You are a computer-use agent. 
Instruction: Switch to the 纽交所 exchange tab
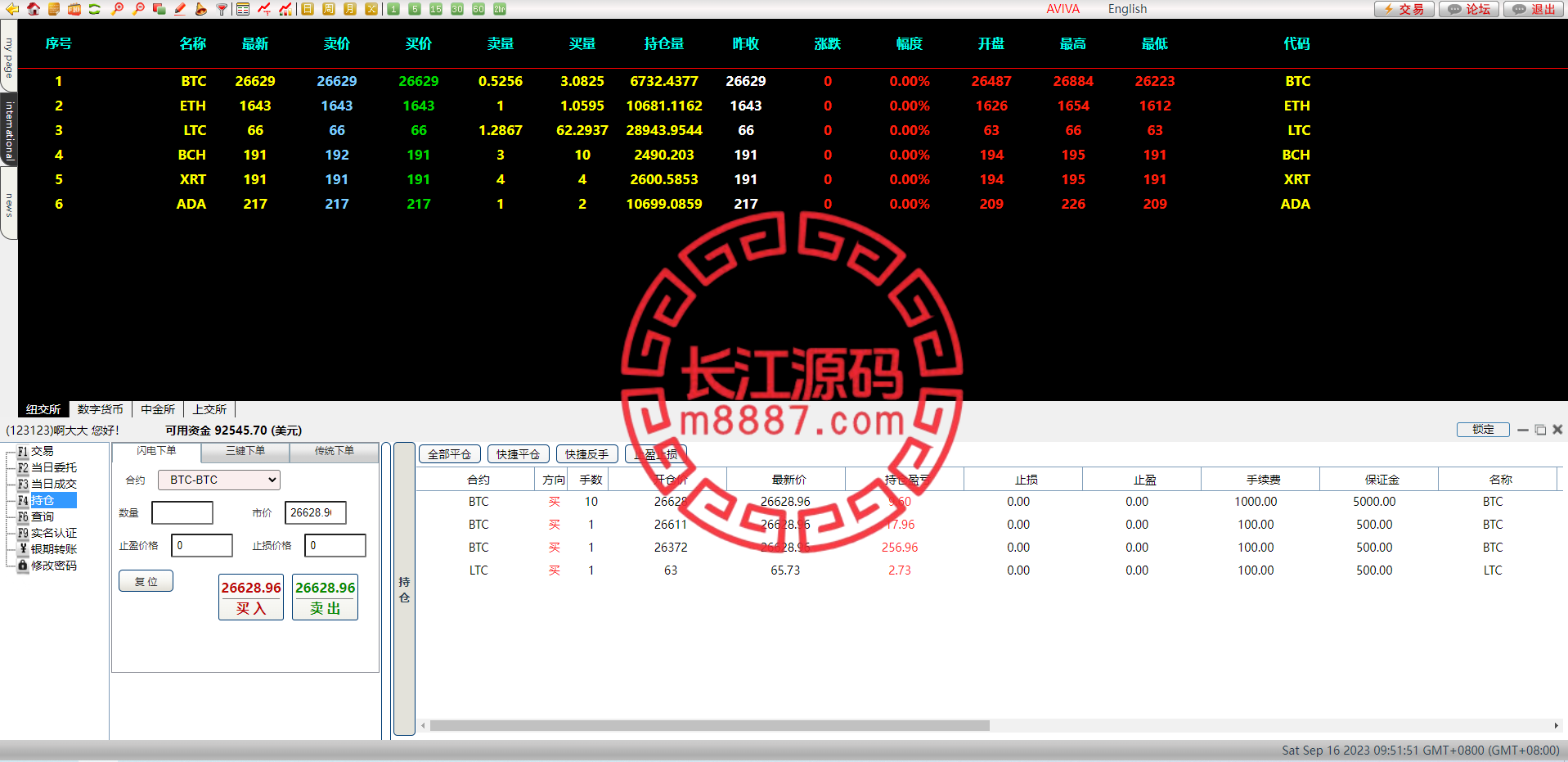pyautogui.click(x=43, y=409)
